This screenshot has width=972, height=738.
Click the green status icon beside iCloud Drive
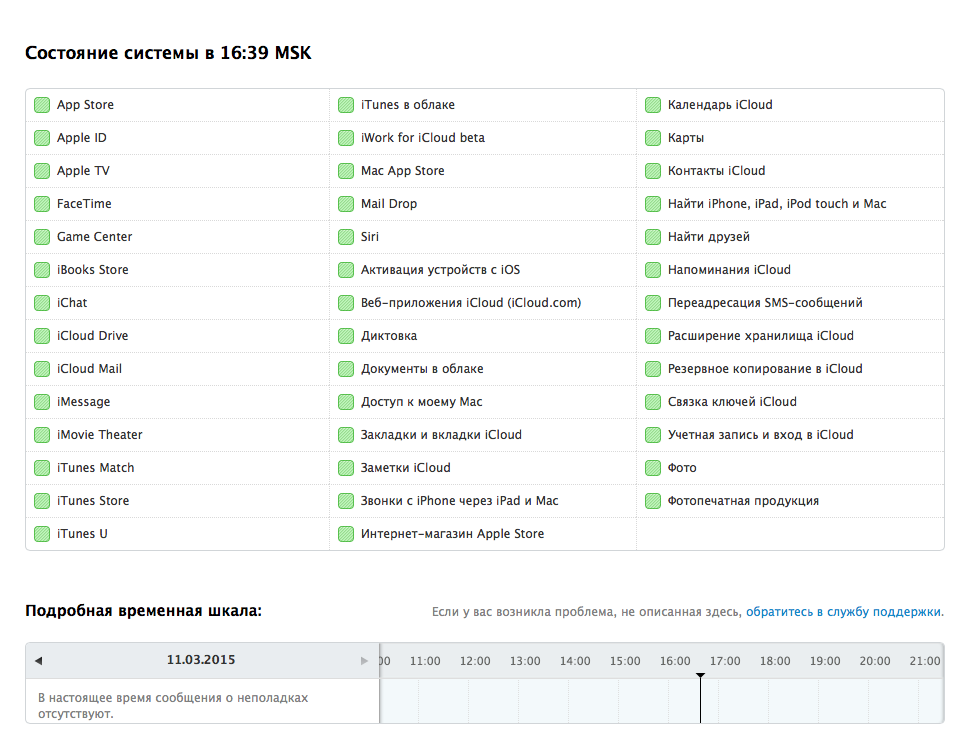42,336
